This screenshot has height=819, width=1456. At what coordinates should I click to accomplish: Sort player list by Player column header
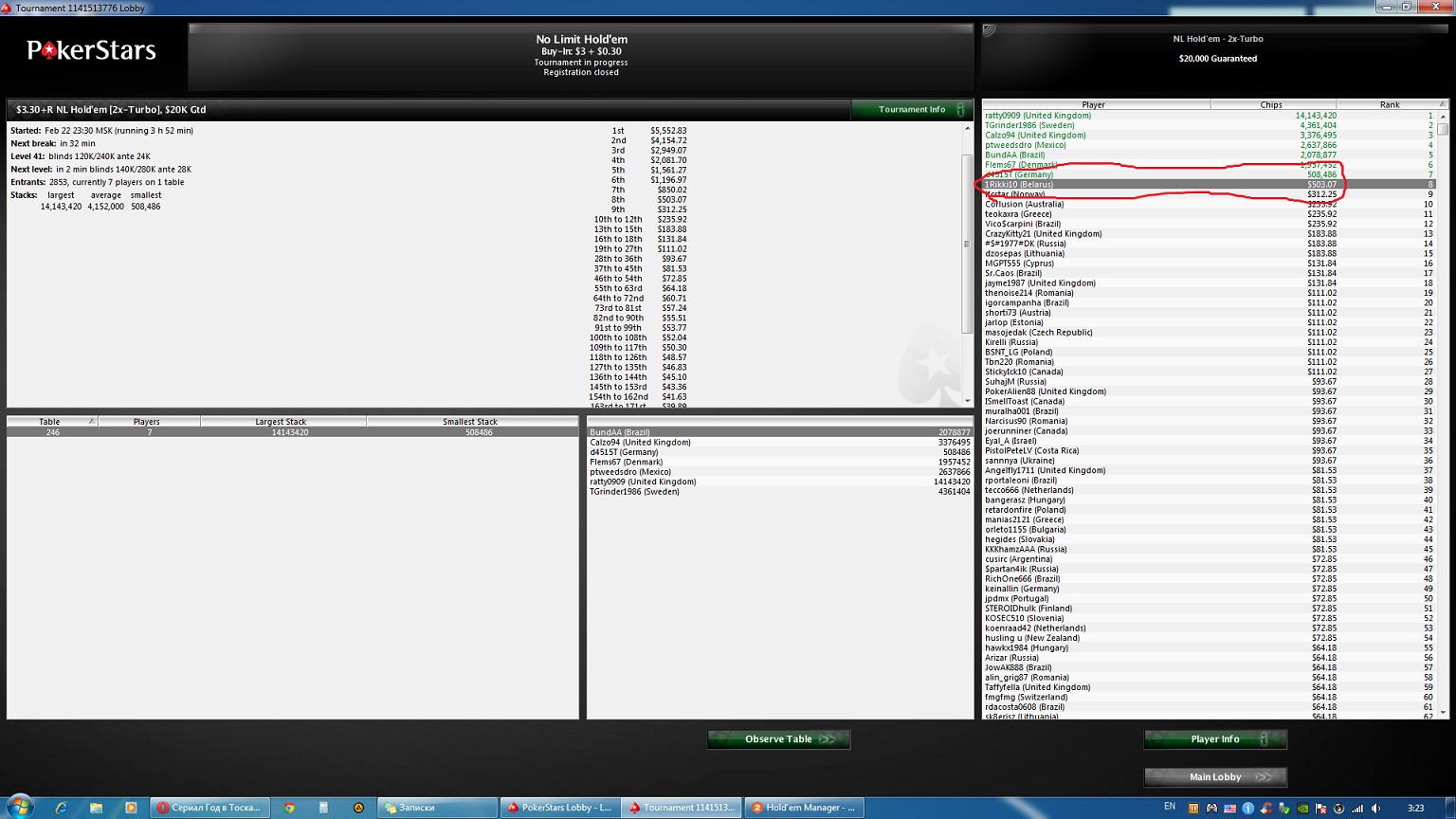tap(1094, 105)
